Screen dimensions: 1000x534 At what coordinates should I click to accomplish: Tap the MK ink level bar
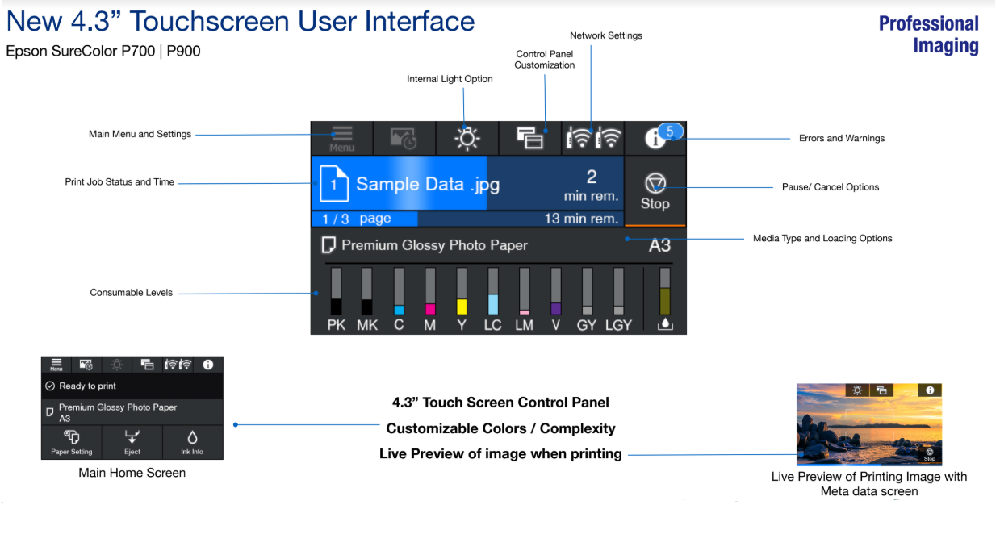[367, 291]
